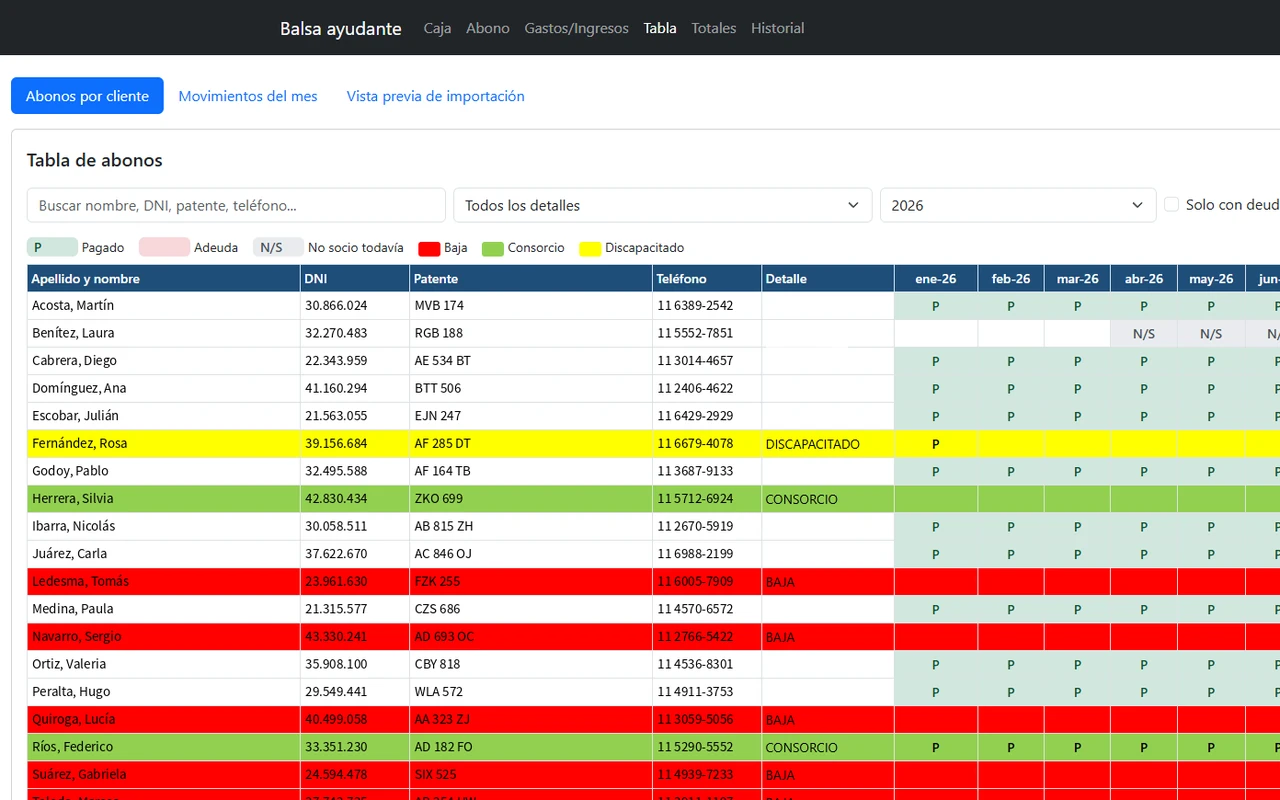Select the Fernández, Rosa name cell
1280x800 pixels.
pyautogui.click(x=164, y=444)
